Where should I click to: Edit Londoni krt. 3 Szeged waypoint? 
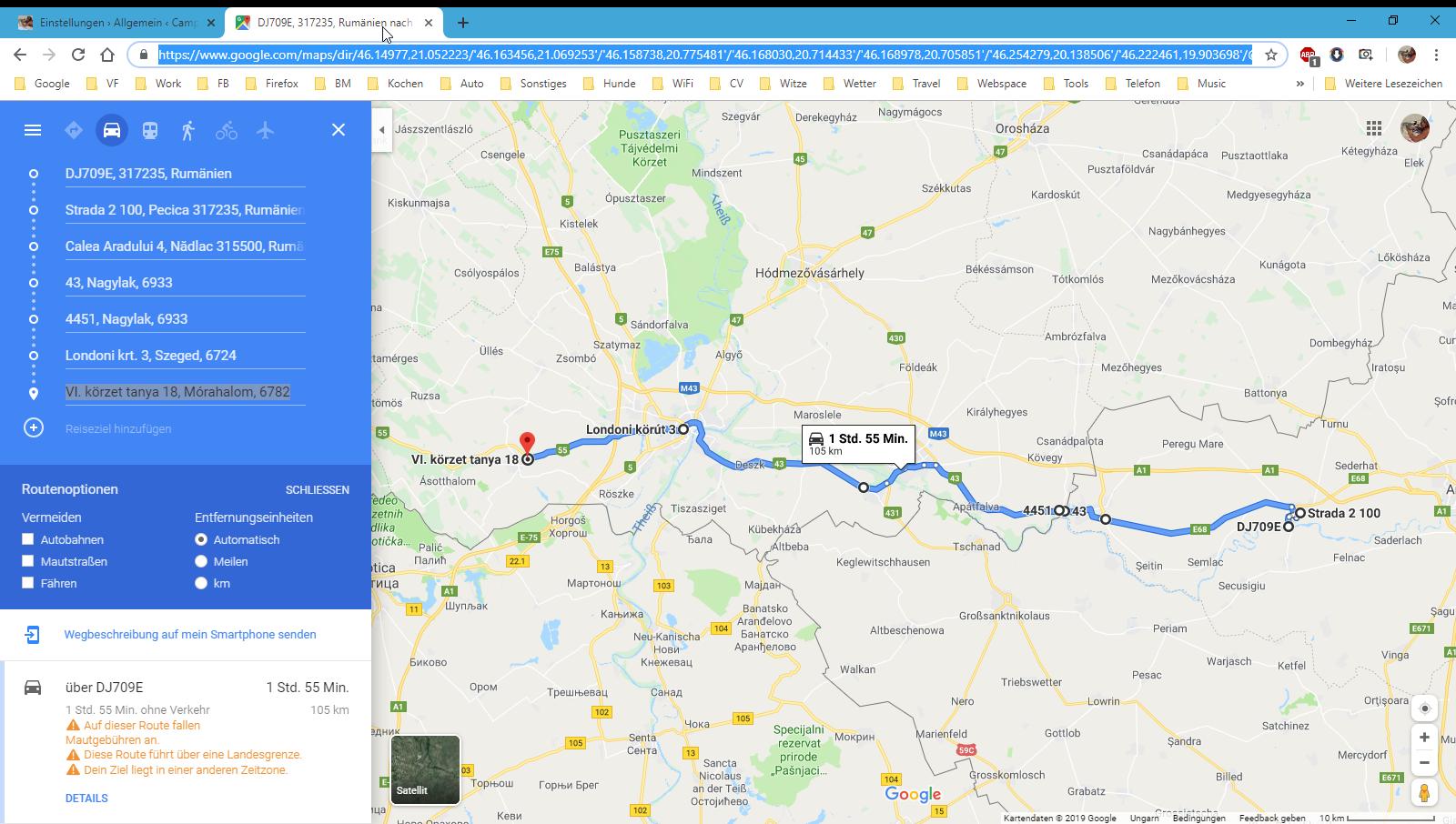[185, 356]
